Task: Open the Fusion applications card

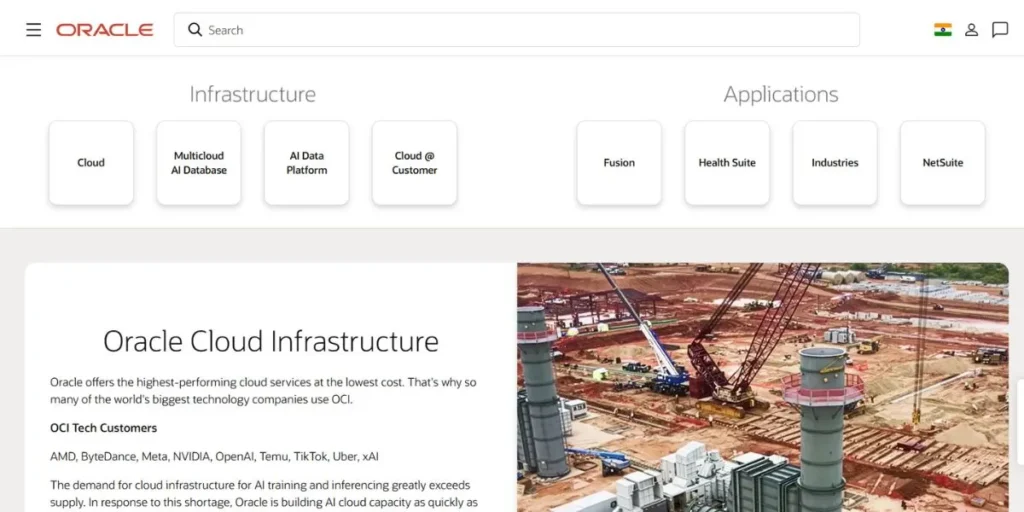Action: (618, 163)
